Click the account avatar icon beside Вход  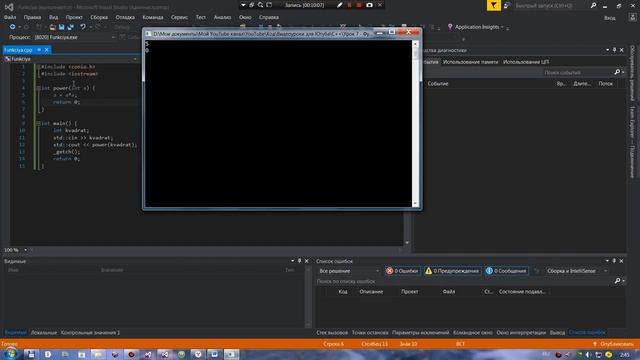pos(632,17)
